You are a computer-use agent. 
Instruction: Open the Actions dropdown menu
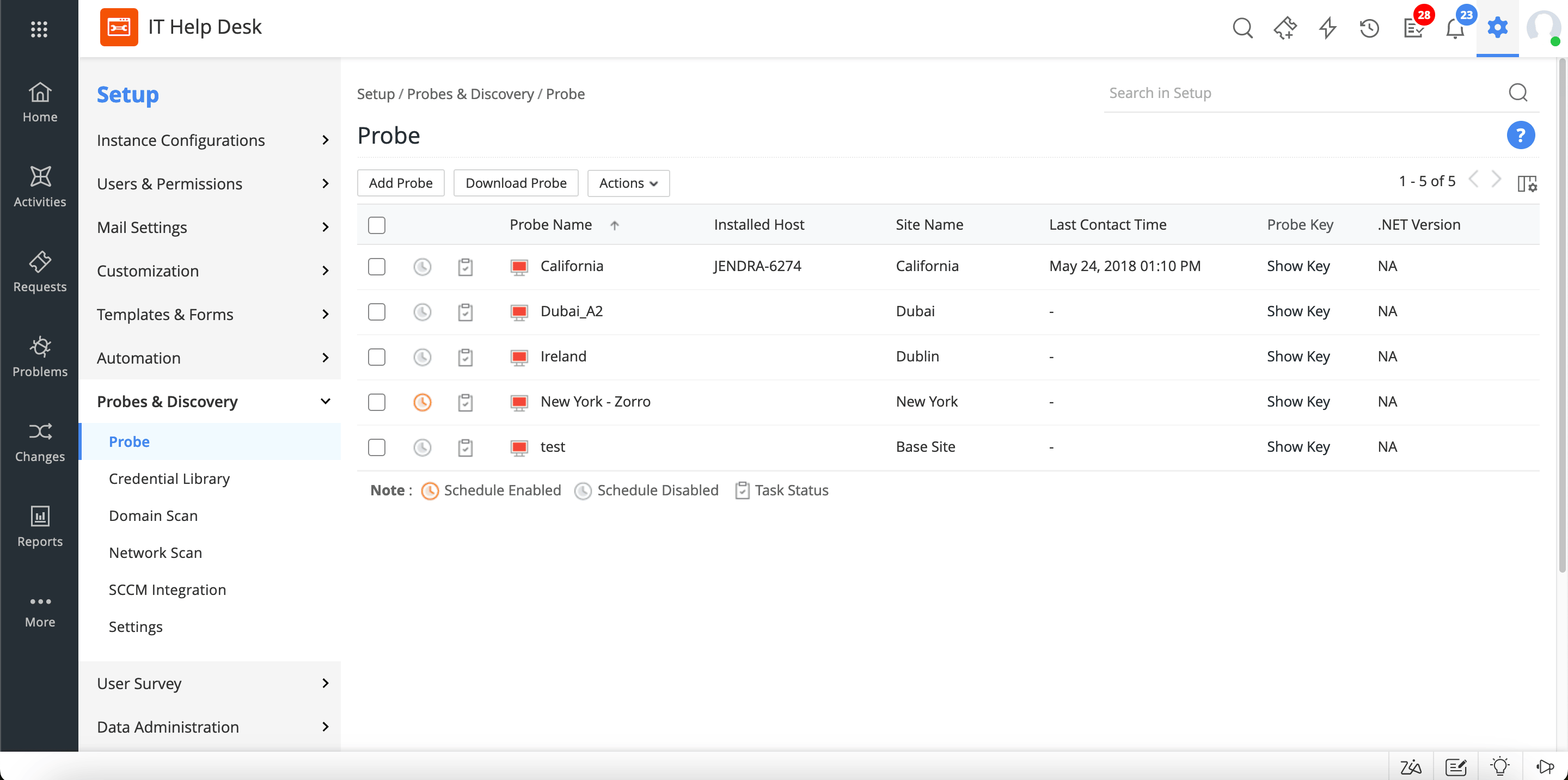pos(628,183)
